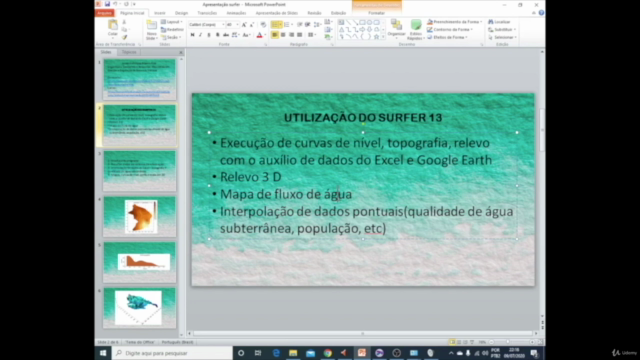Expand the shapes gallery more arrow
Viewport: 640px width, 360px height.
click(x=383, y=37)
